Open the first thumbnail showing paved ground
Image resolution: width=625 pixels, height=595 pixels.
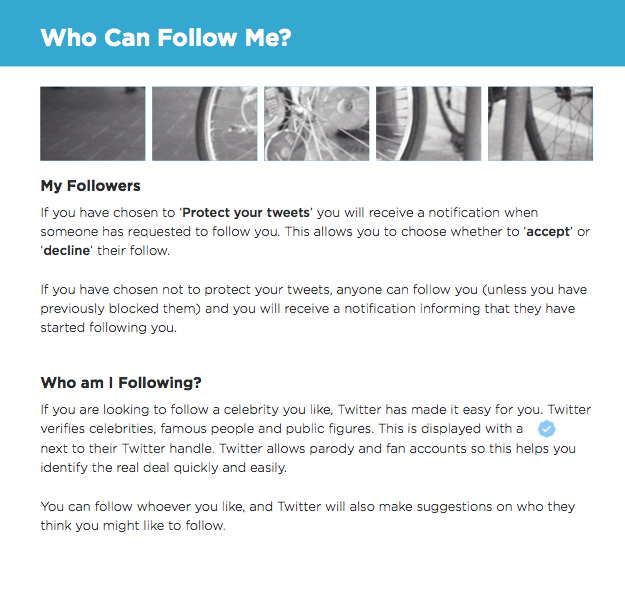(93, 123)
